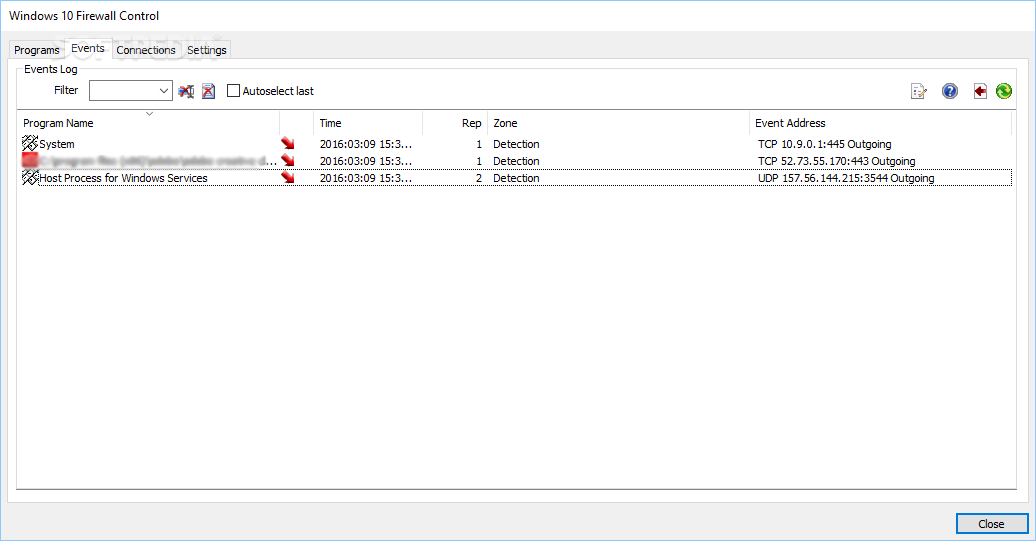Screen dimensions: 1036x541
Task: Click the time value in System row
Action: tap(365, 144)
